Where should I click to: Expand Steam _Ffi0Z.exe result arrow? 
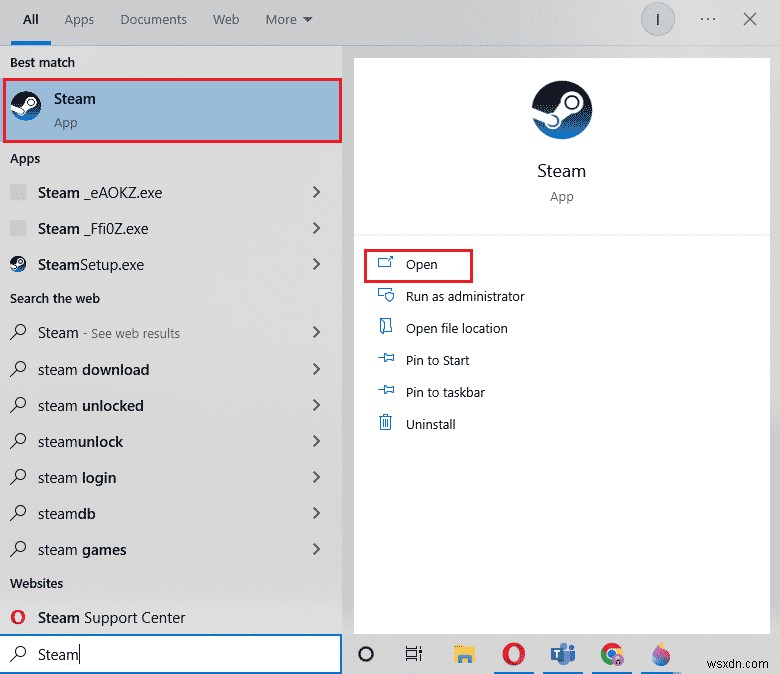pyautogui.click(x=316, y=228)
